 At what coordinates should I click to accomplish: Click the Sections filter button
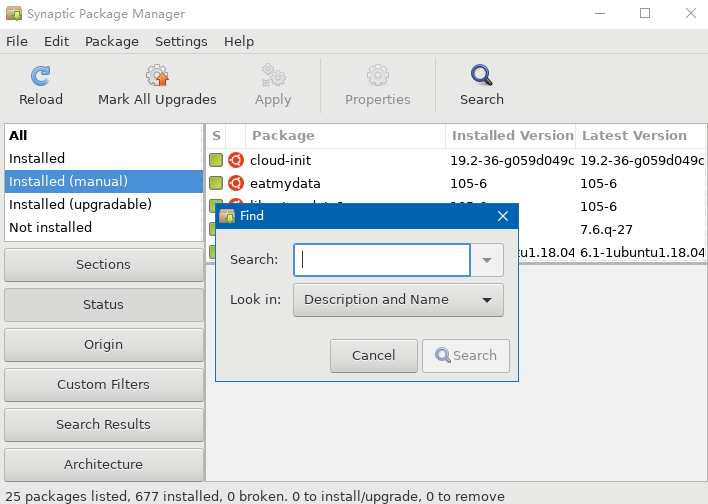(103, 265)
